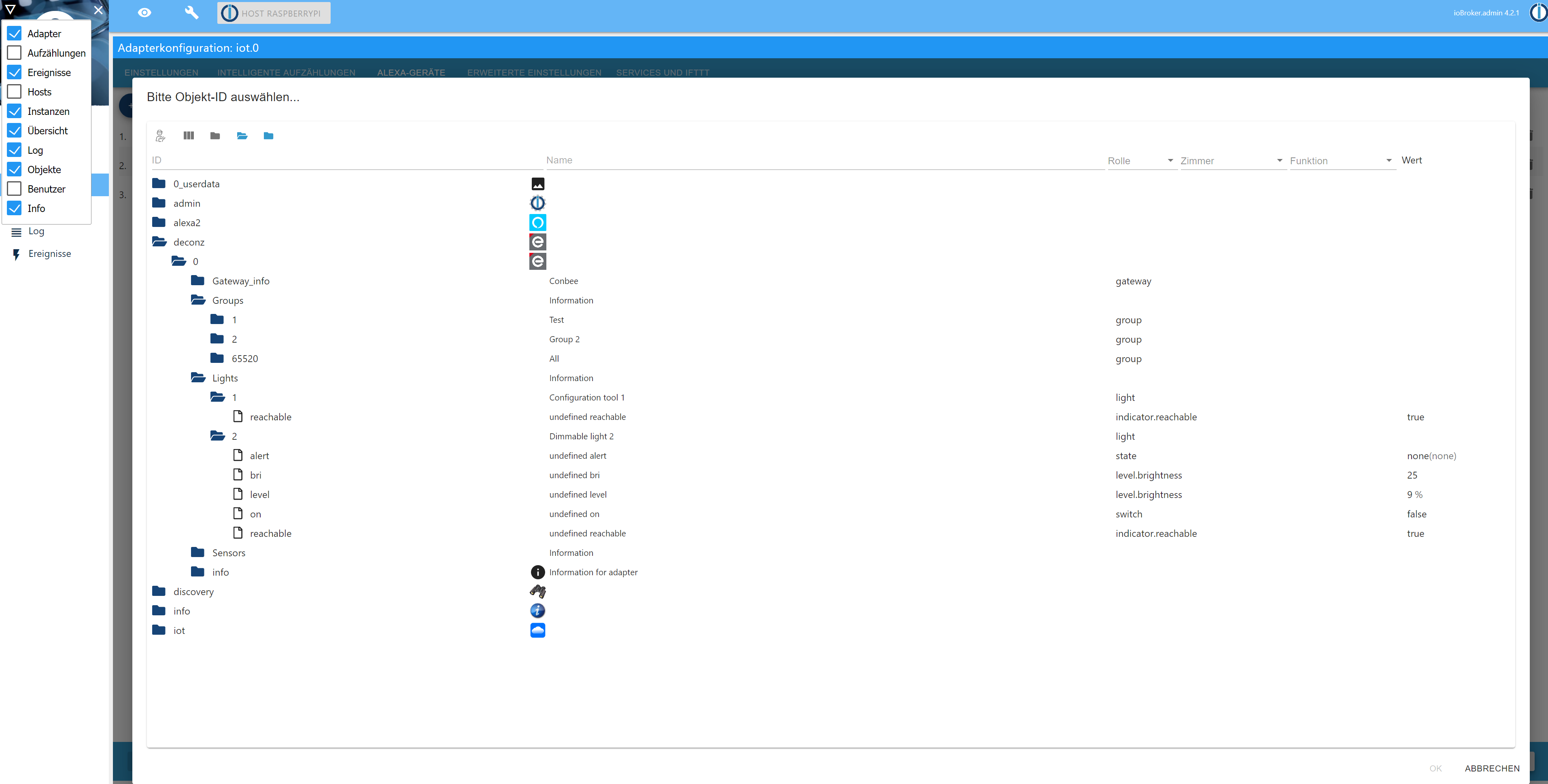Uncheck the Objekte checkbox
The width and height of the screenshot is (1548, 784).
coord(15,170)
